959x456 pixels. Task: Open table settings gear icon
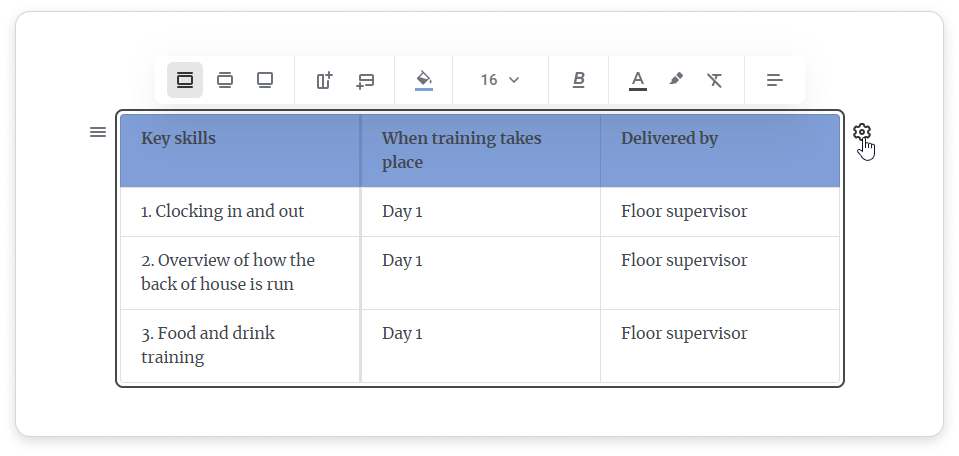862,132
